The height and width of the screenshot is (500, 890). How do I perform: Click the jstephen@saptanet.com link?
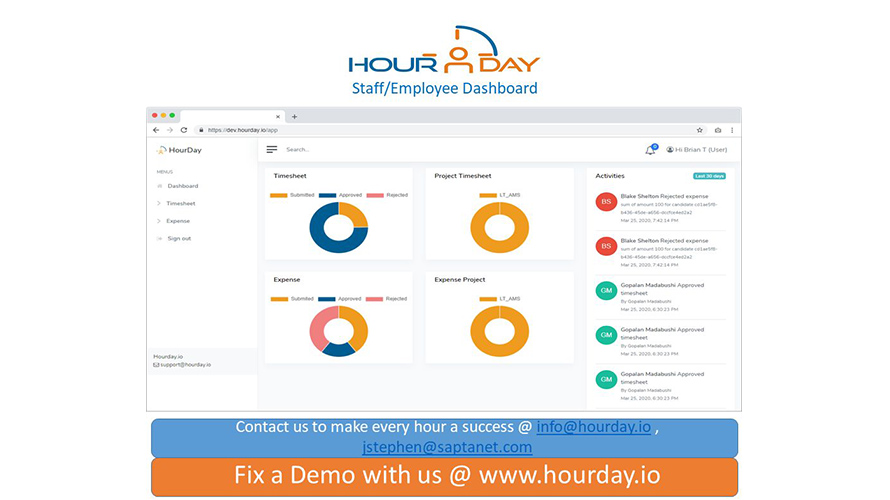[x=447, y=447]
